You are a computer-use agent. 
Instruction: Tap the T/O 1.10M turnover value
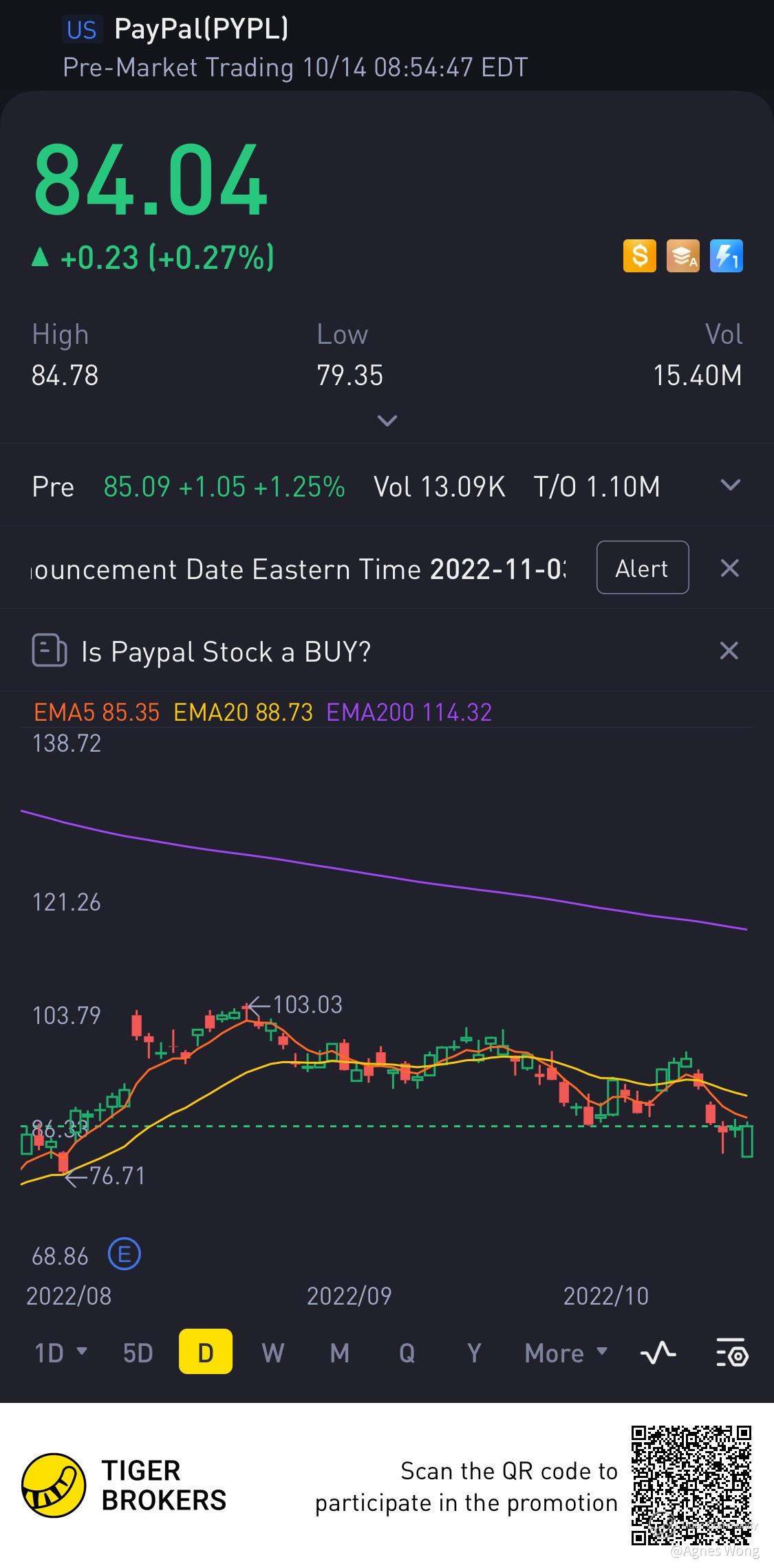(x=596, y=486)
